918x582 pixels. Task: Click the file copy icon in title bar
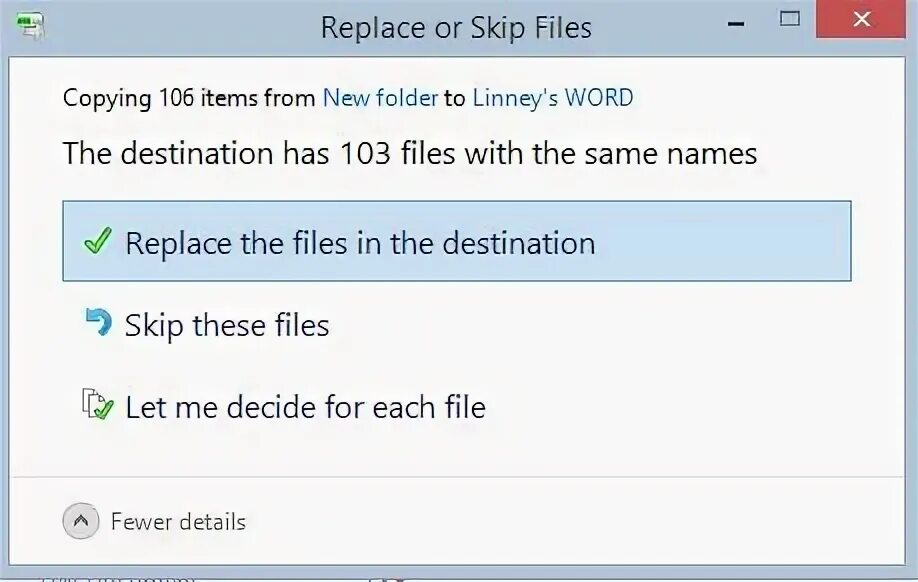pyautogui.click(x=30, y=26)
